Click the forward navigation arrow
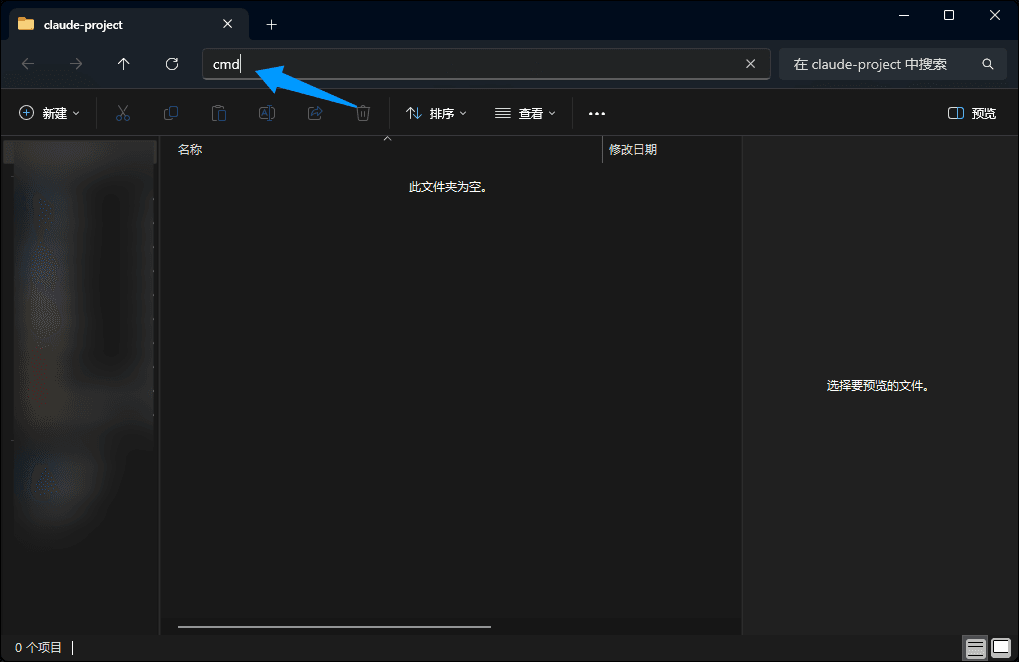 pyautogui.click(x=76, y=64)
